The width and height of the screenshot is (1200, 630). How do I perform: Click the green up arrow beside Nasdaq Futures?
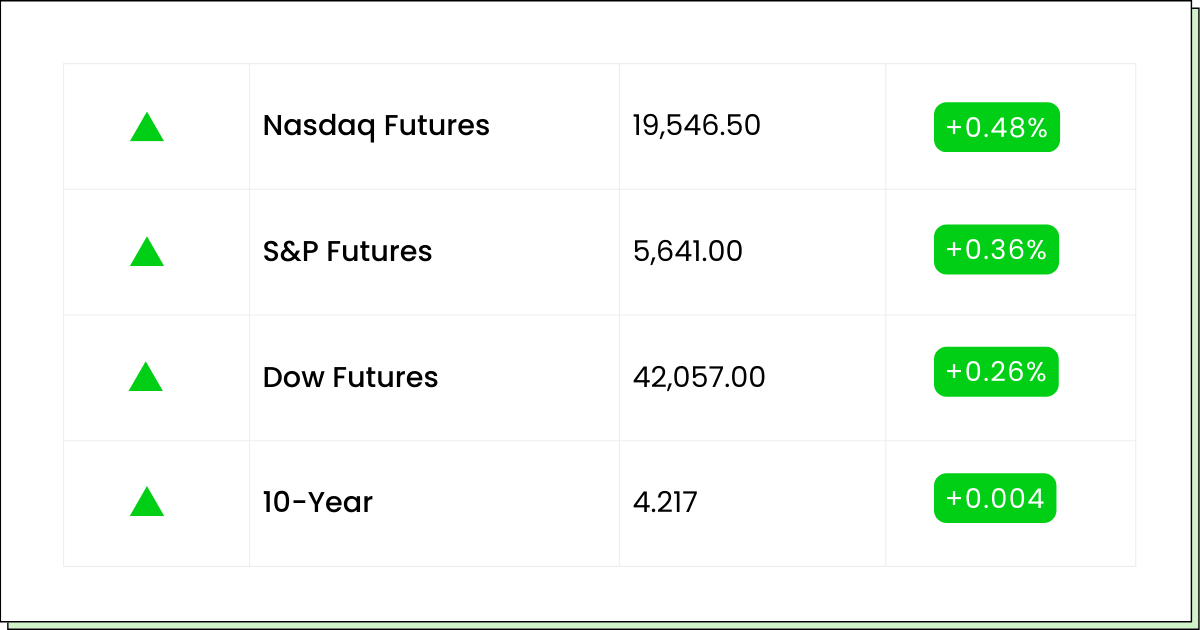[x=147, y=127]
